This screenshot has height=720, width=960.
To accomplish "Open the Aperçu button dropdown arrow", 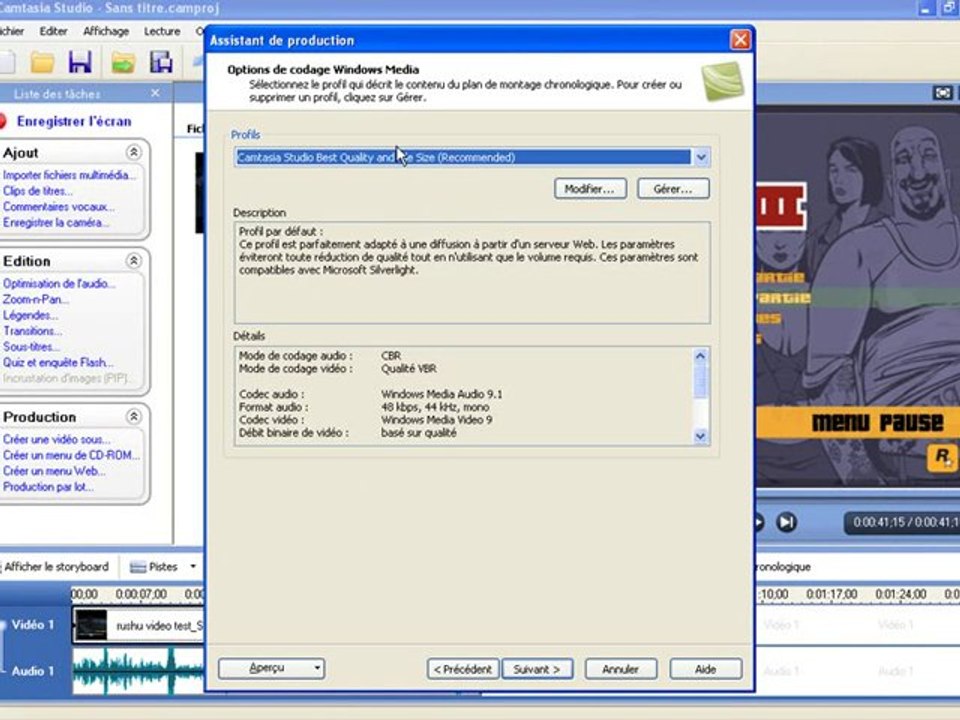I will coord(318,668).
